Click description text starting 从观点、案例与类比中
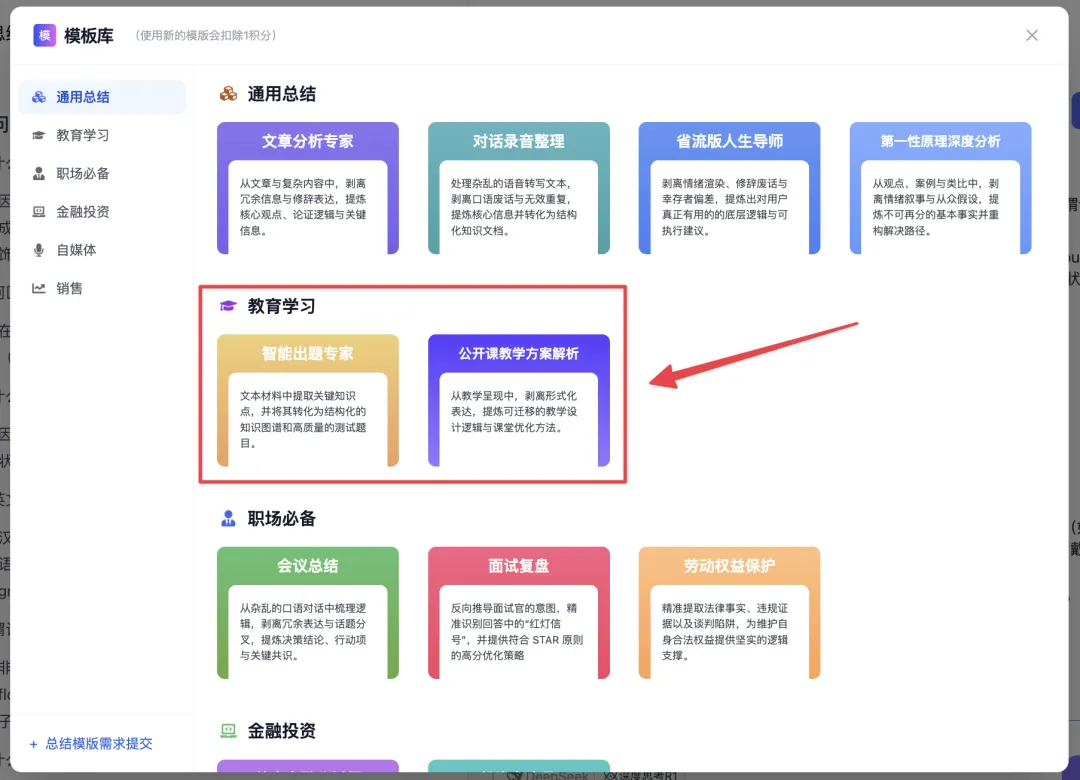The width and height of the screenshot is (1080, 780). click(x=935, y=207)
